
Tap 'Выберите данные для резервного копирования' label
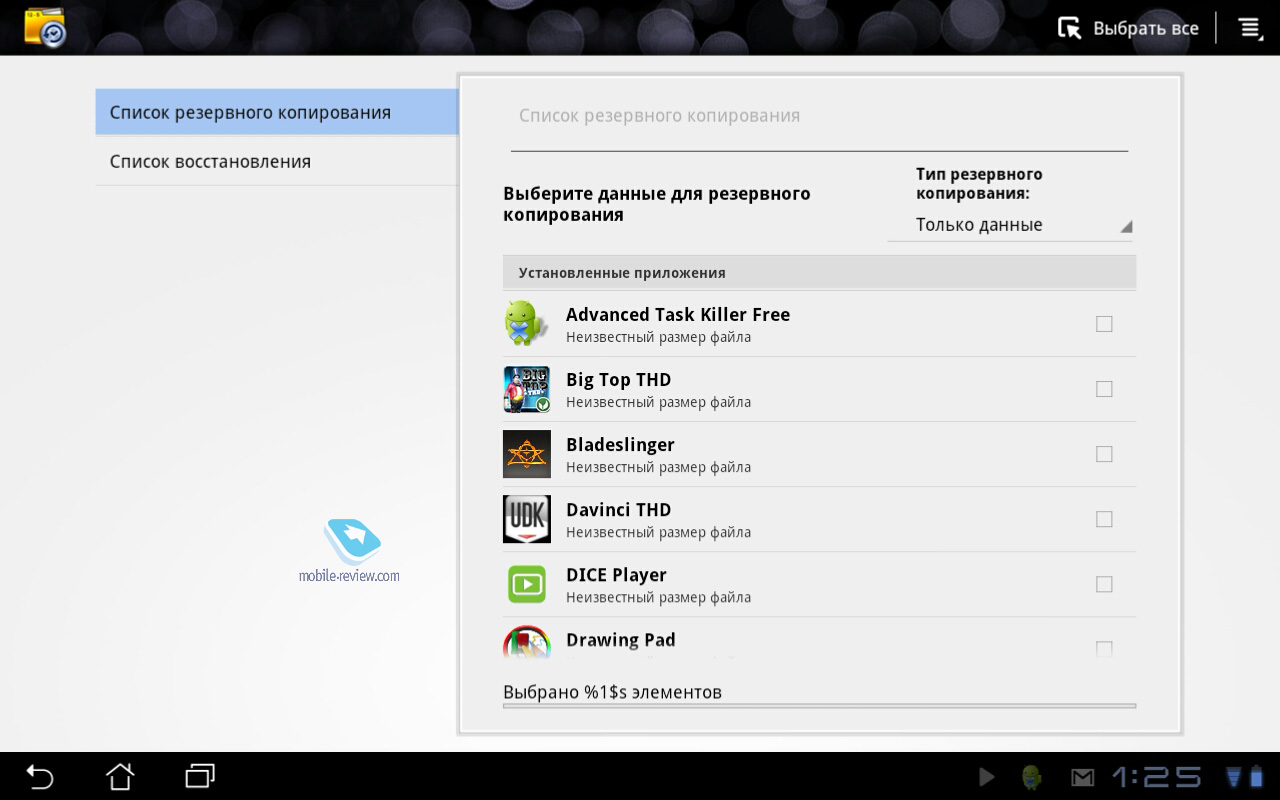(x=656, y=204)
